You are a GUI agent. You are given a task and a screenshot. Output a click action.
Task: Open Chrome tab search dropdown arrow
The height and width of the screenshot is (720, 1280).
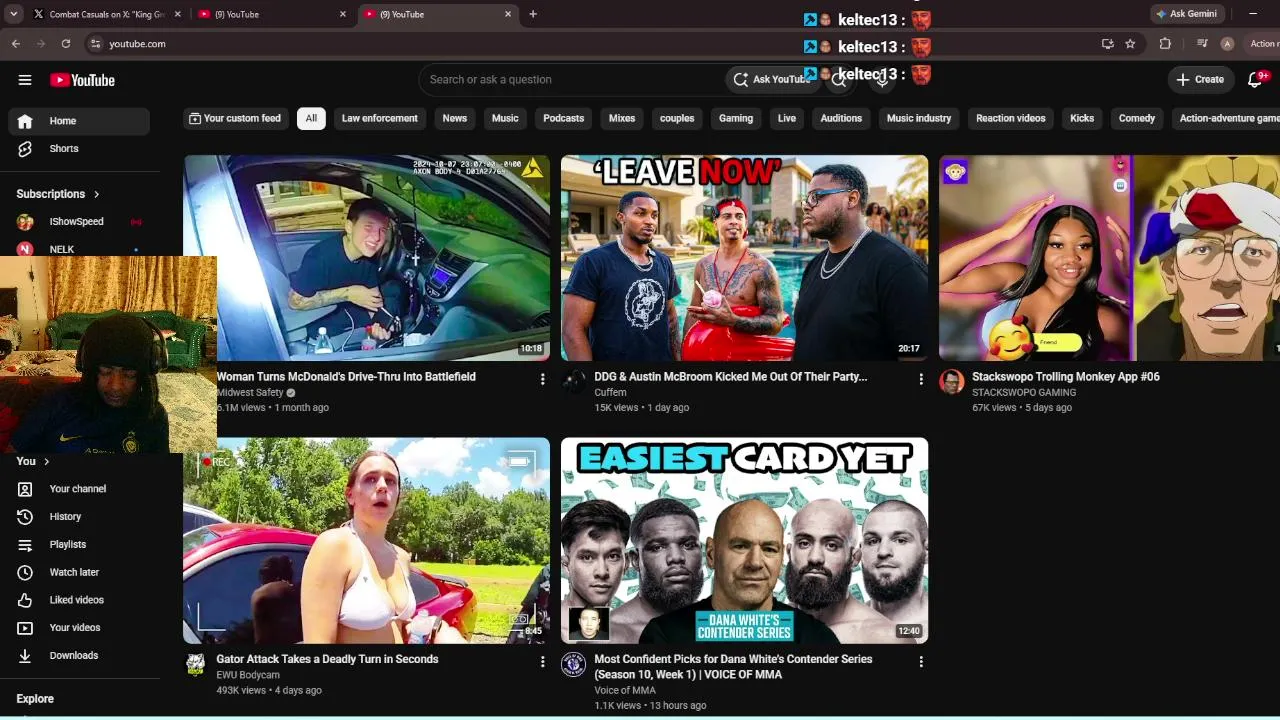tap(14, 14)
